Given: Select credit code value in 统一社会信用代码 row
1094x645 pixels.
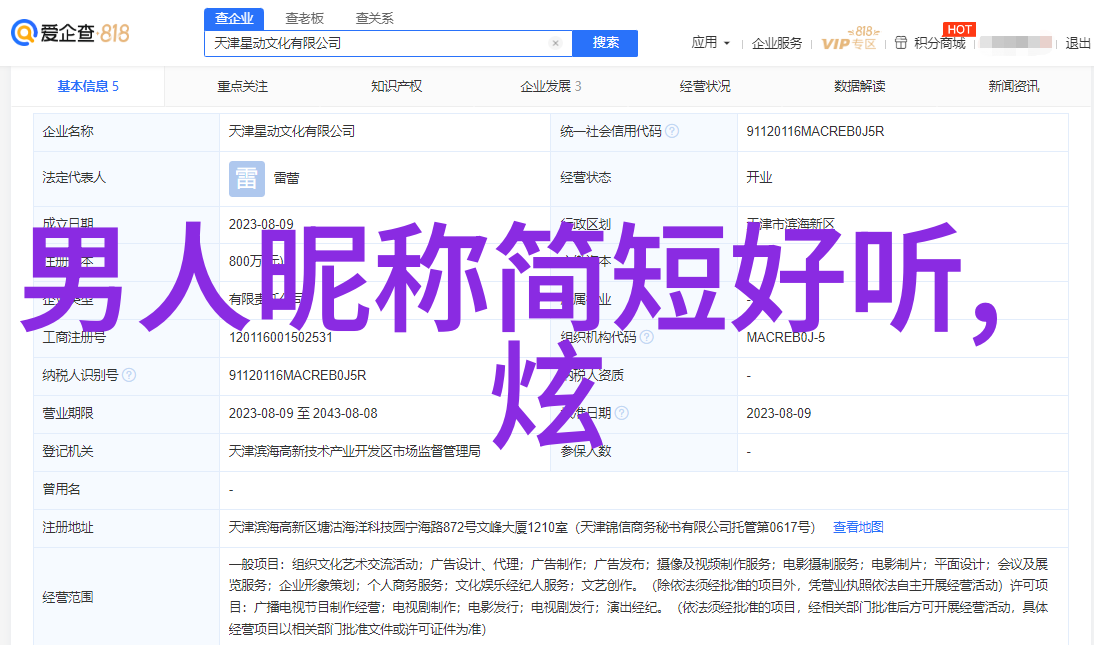Looking at the screenshot, I should (x=815, y=131).
